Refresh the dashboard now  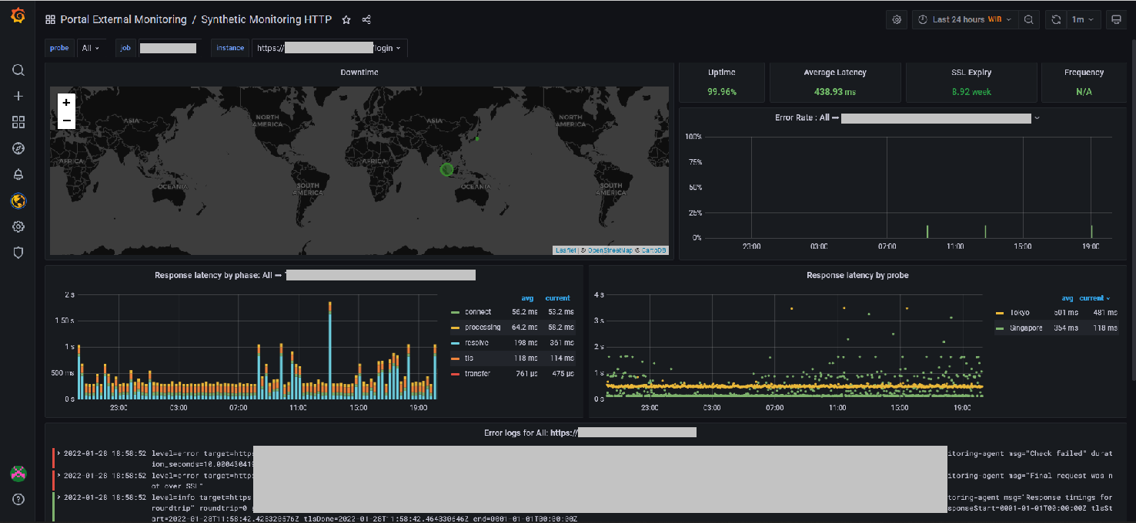click(1056, 20)
